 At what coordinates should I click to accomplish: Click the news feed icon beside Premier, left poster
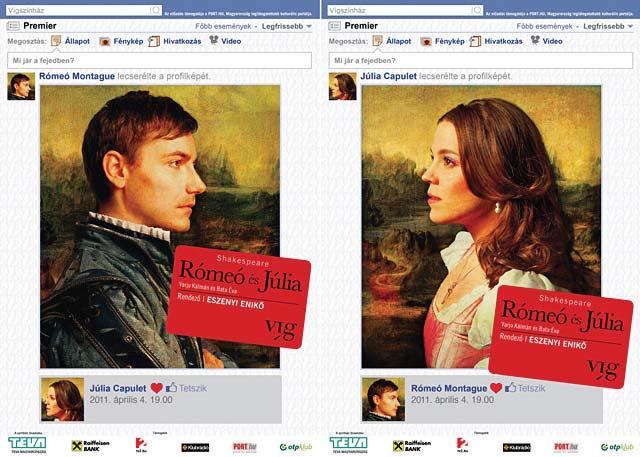[13, 26]
